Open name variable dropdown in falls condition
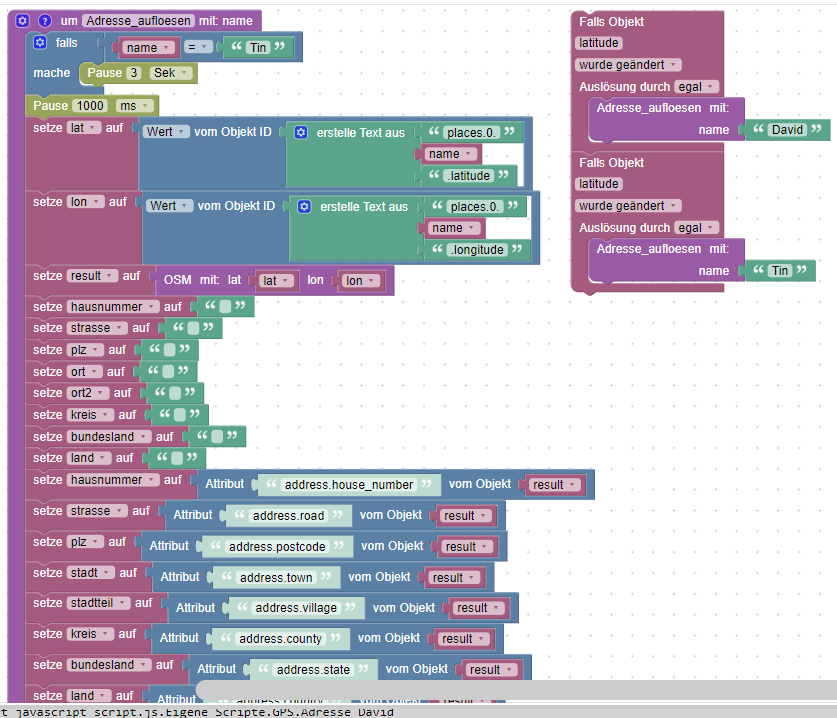The height and width of the screenshot is (718, 837). 148,48
